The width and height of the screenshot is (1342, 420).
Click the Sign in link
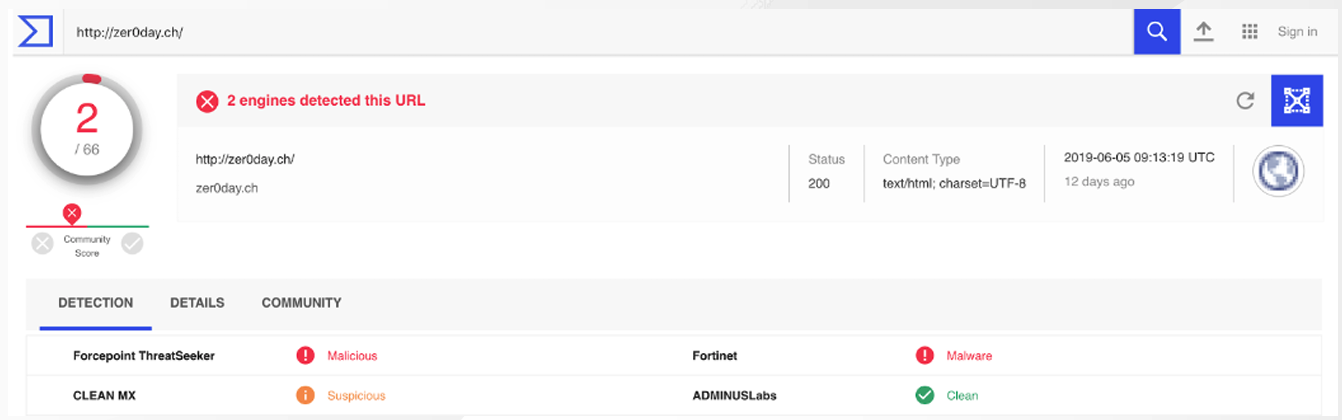(x=1297, y=32)
